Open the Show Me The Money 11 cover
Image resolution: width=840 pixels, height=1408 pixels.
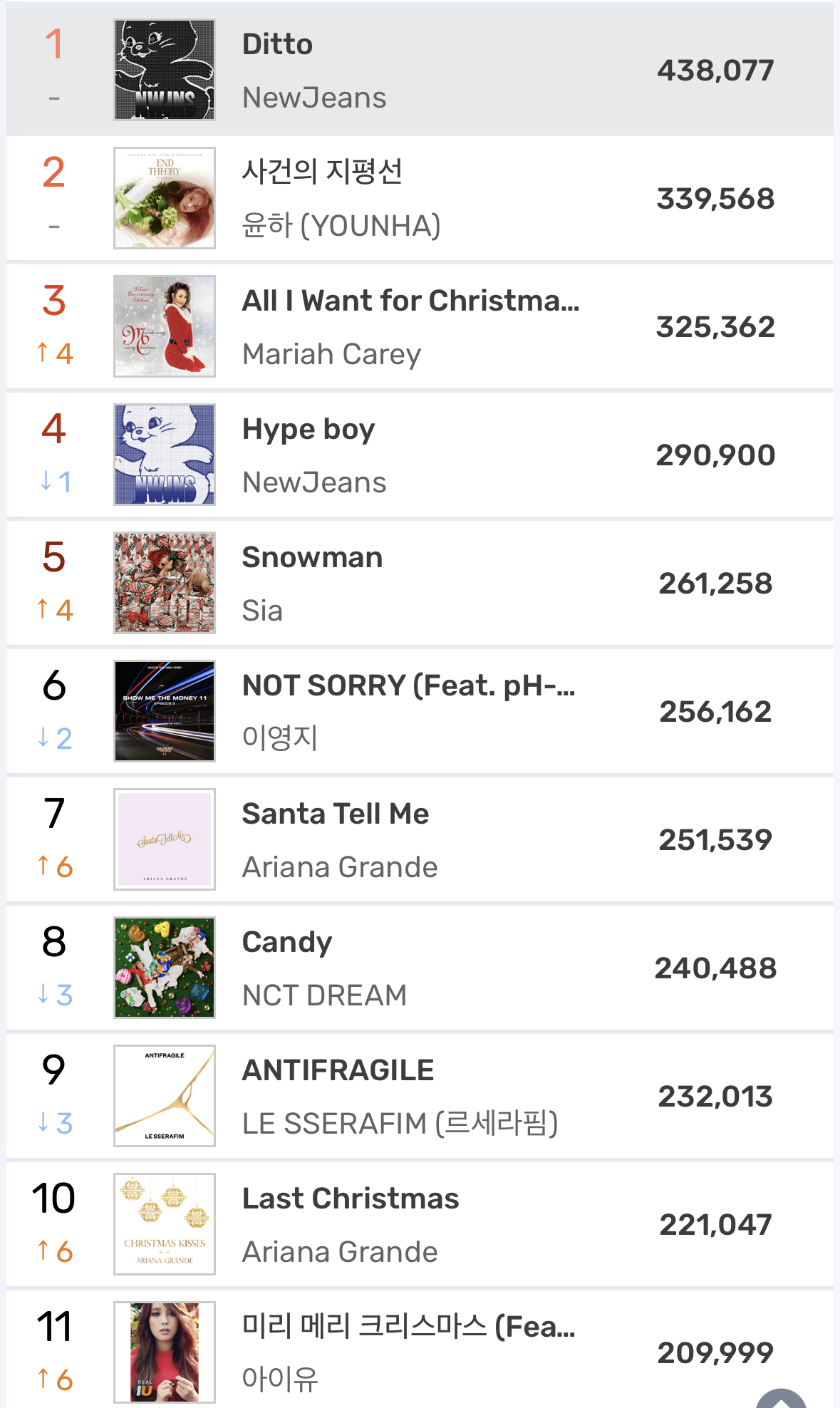165,711
